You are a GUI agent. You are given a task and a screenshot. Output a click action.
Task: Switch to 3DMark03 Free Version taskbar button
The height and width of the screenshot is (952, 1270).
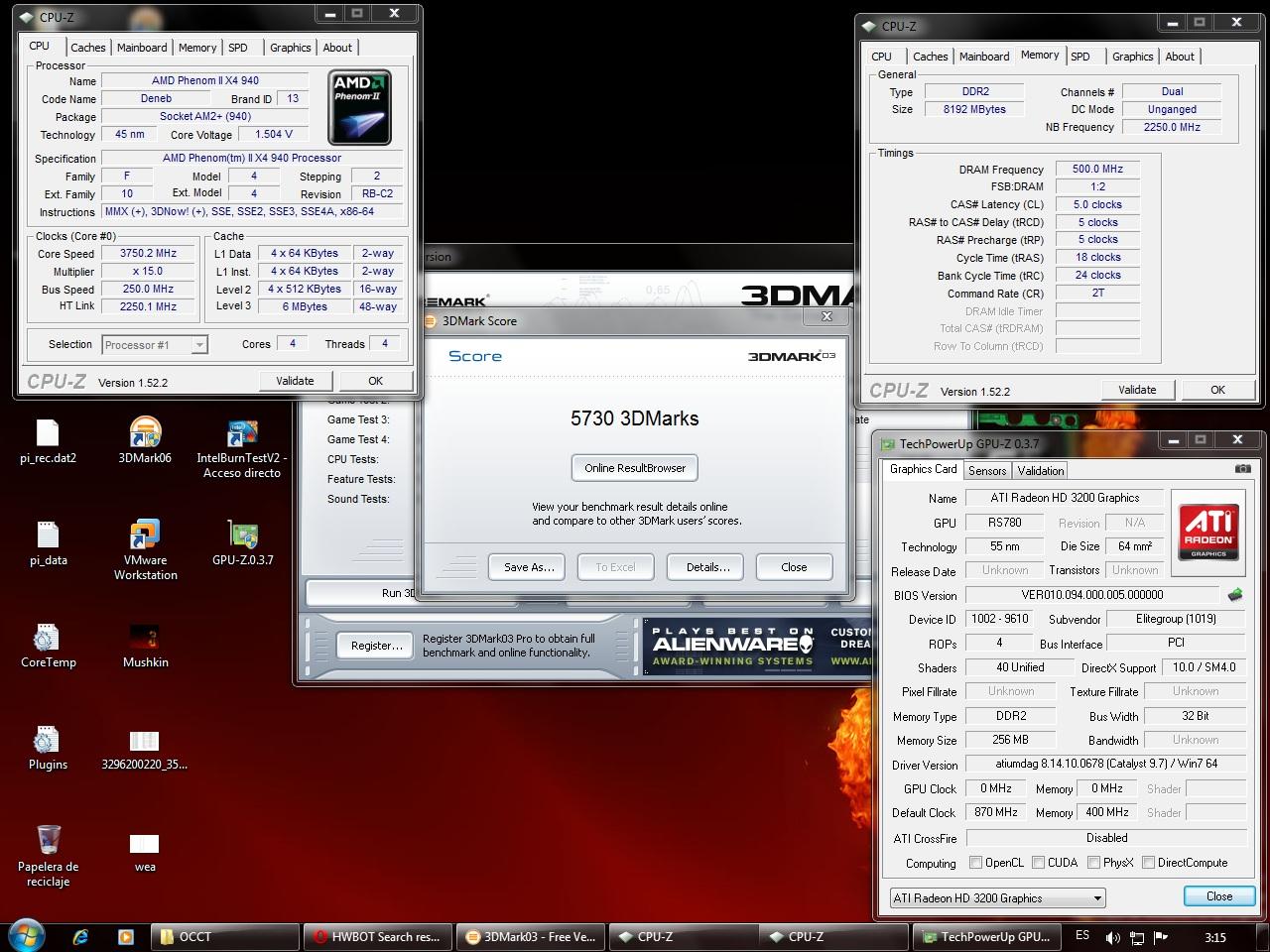531,936
